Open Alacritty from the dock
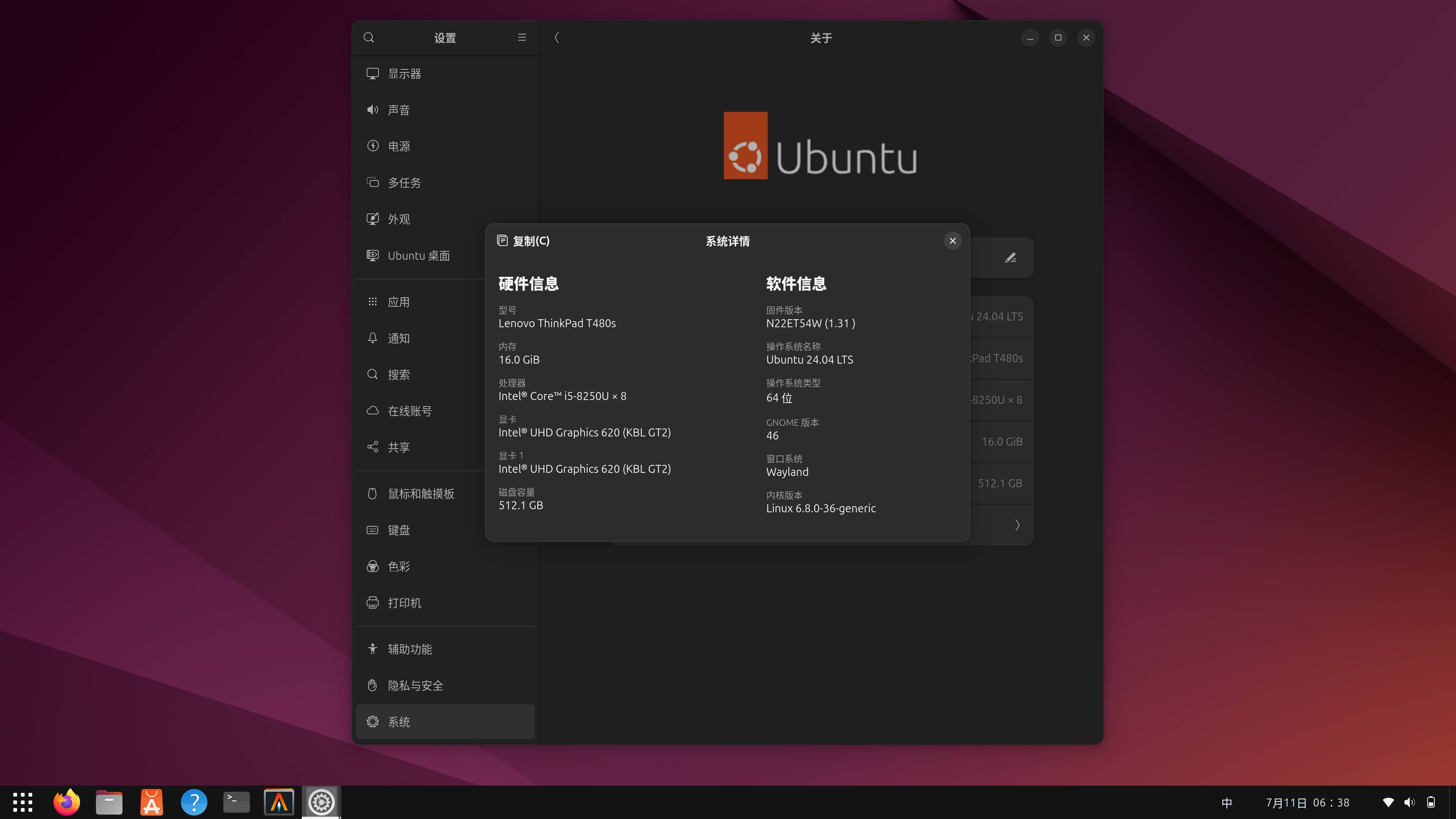 tap(279, 802)
